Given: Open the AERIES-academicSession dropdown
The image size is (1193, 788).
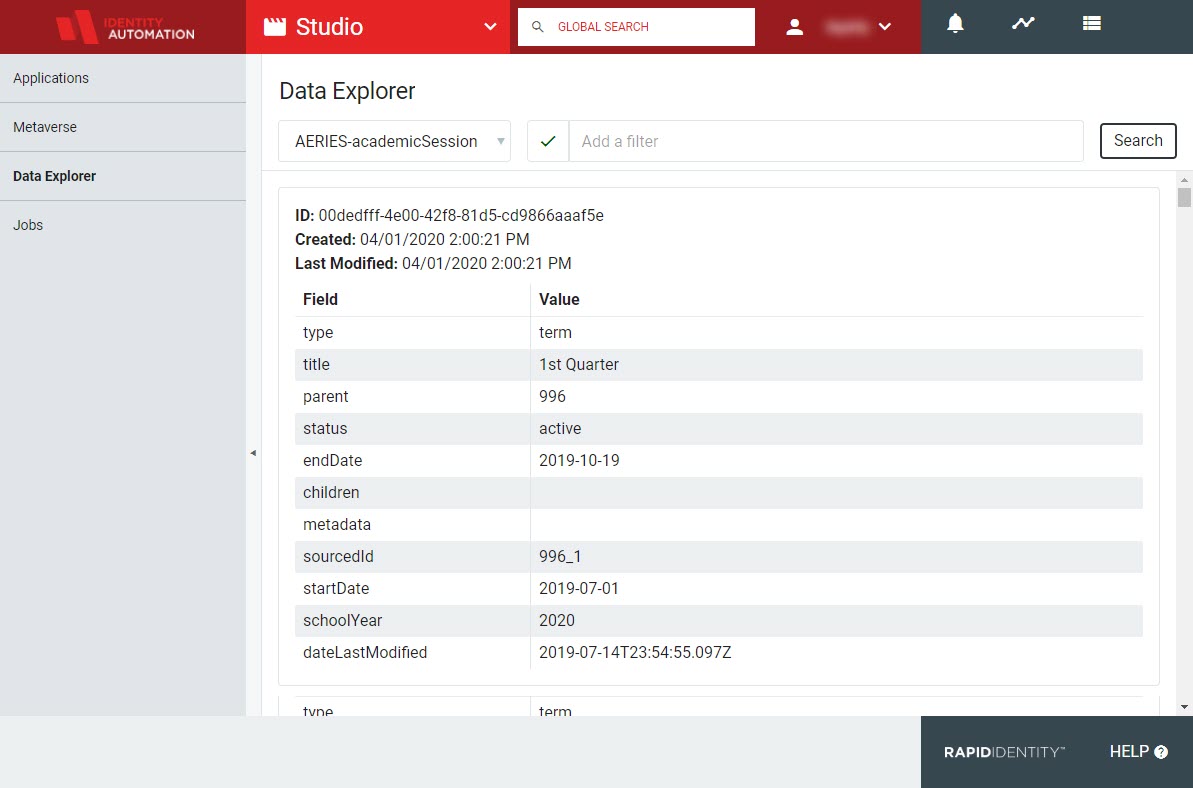Looking at the screenshot, I should coord(395,141).
